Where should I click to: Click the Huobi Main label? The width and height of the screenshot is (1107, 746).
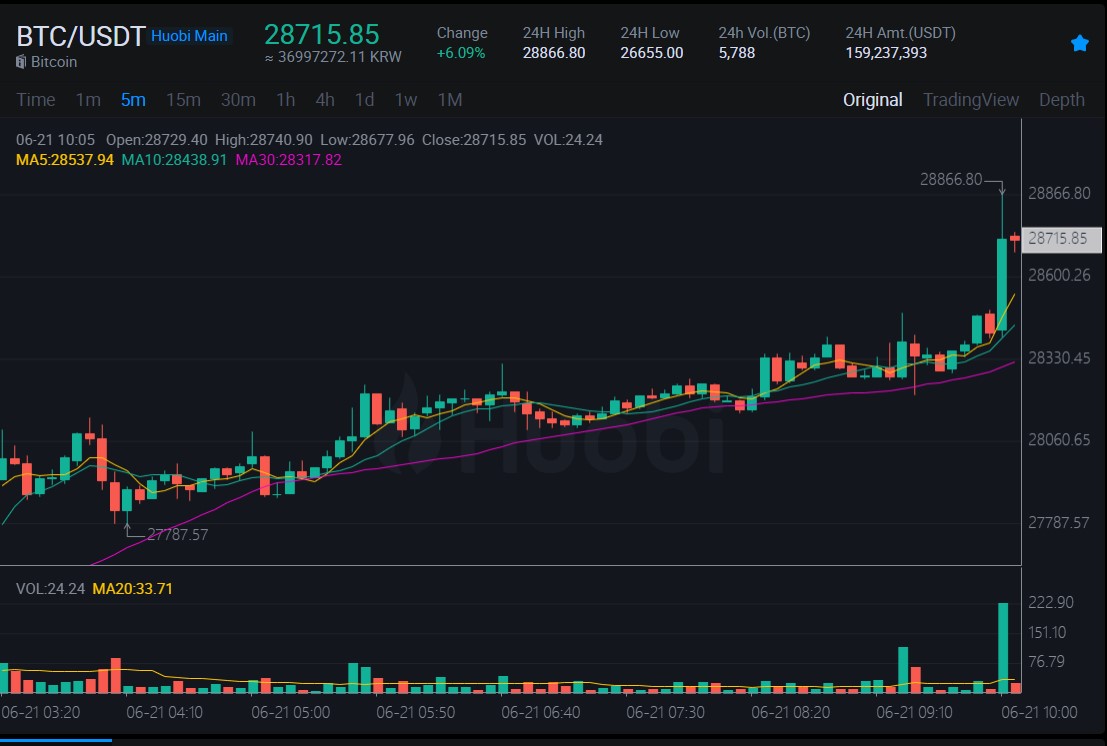click(x=189, y=36)
